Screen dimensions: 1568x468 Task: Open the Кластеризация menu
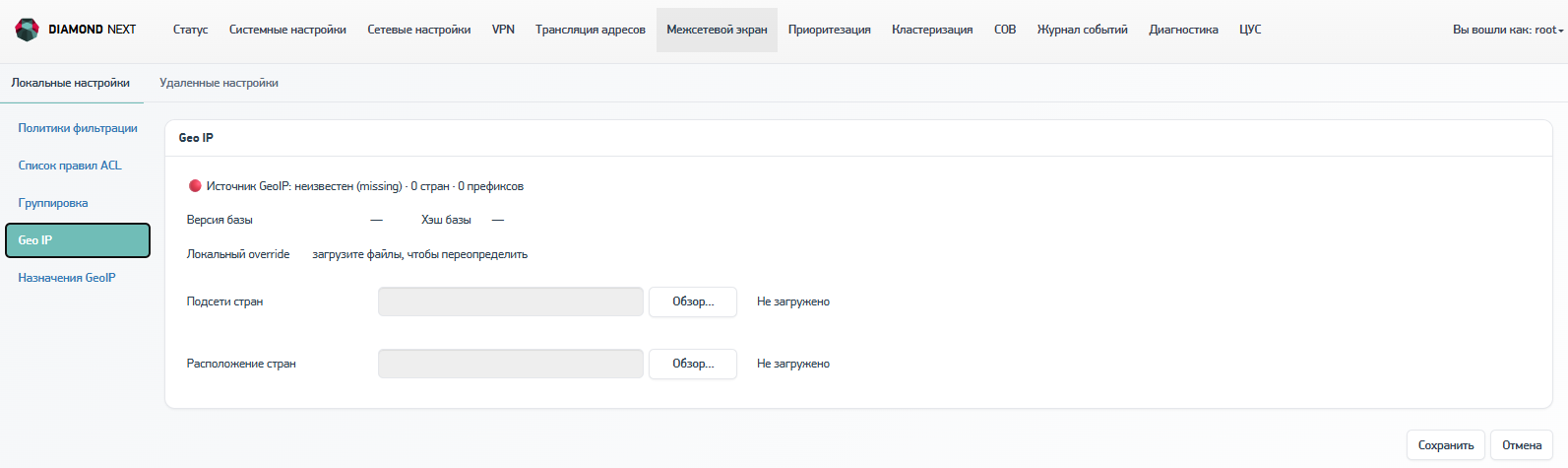pyautogui.click(x=932, y=30)
